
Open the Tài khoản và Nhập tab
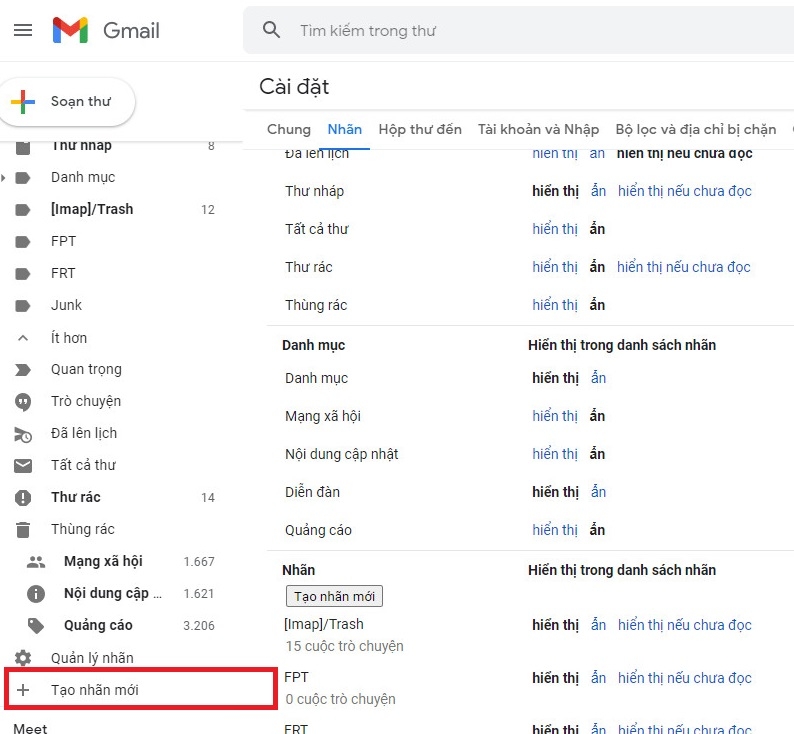pos(538,130)
